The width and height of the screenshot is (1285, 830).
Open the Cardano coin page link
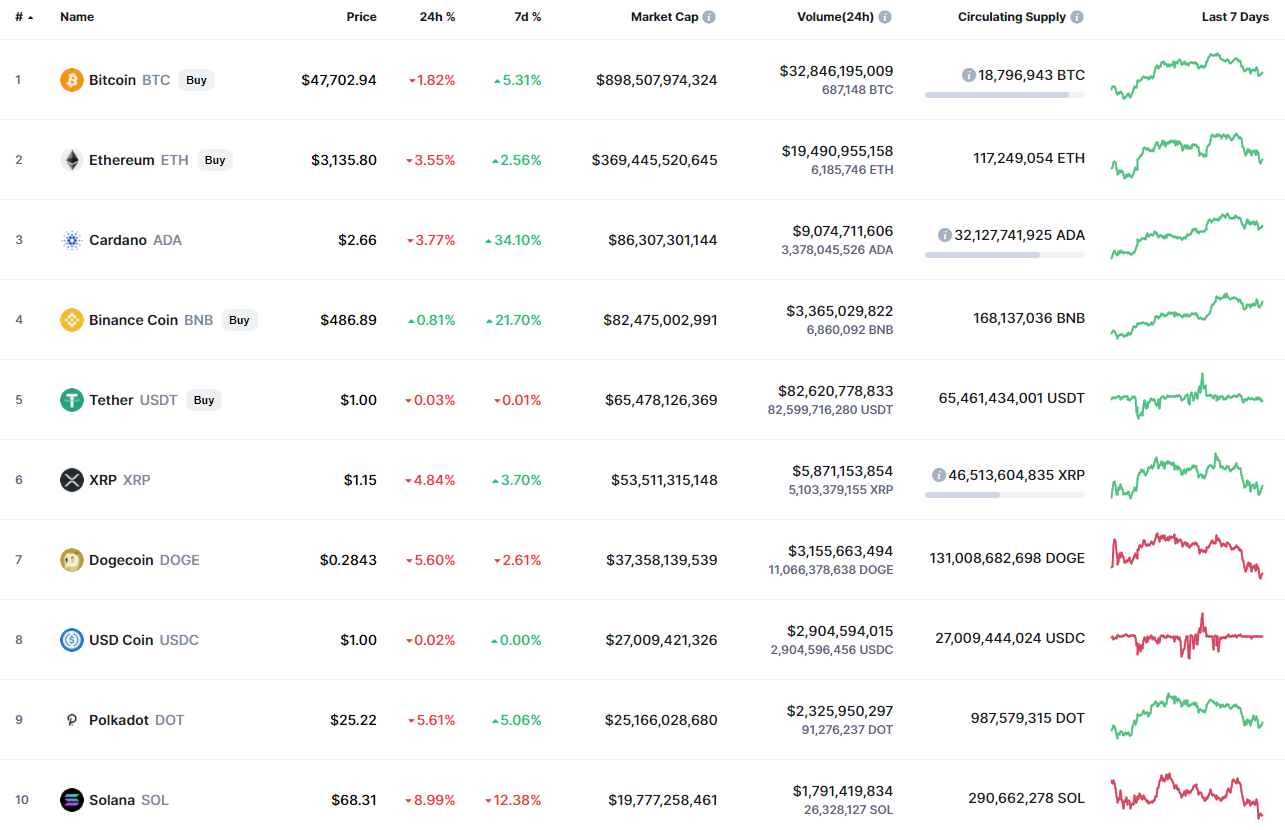(x=118, y=240)
